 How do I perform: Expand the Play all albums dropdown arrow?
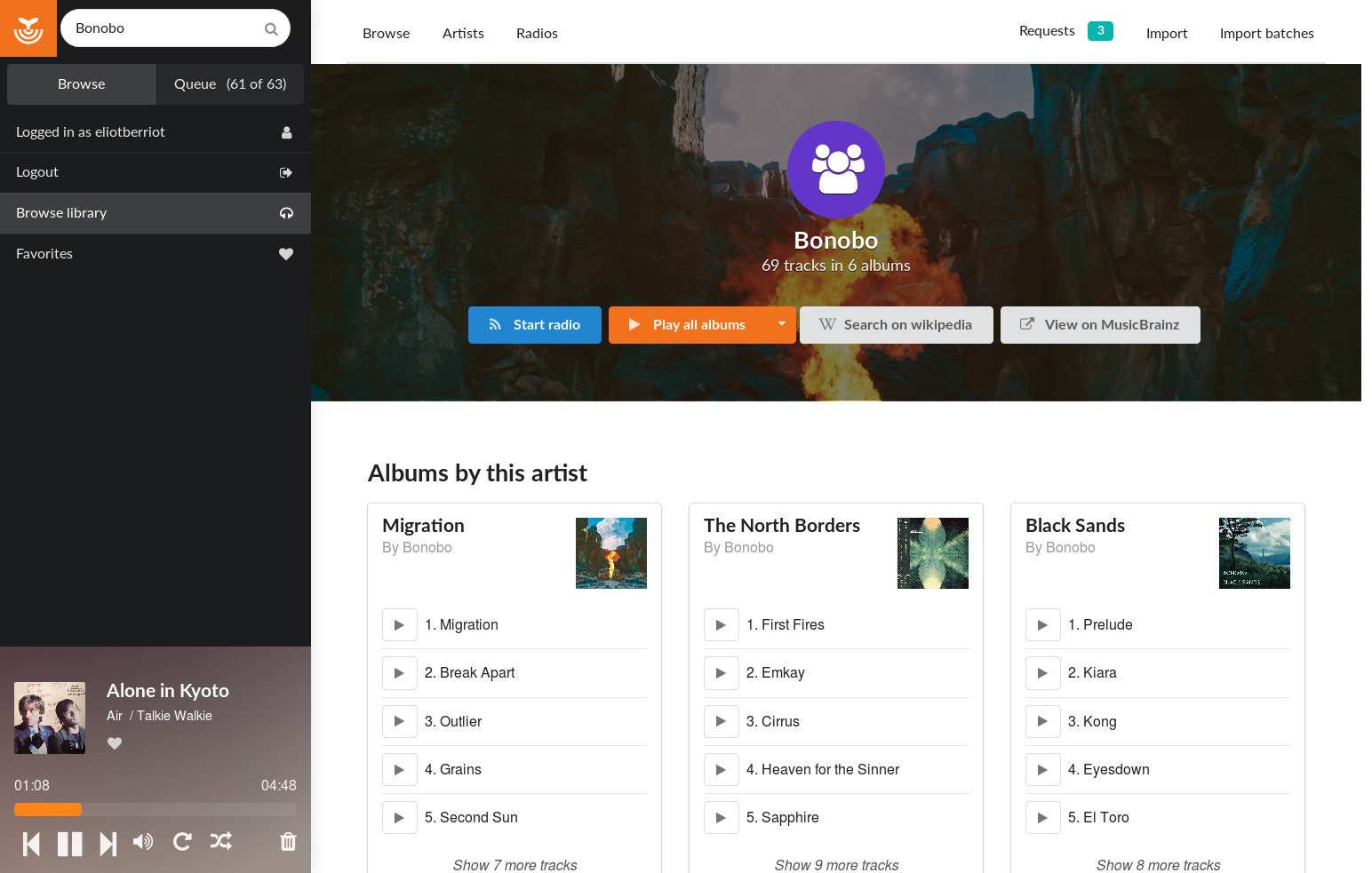click(x=781, y=325)
